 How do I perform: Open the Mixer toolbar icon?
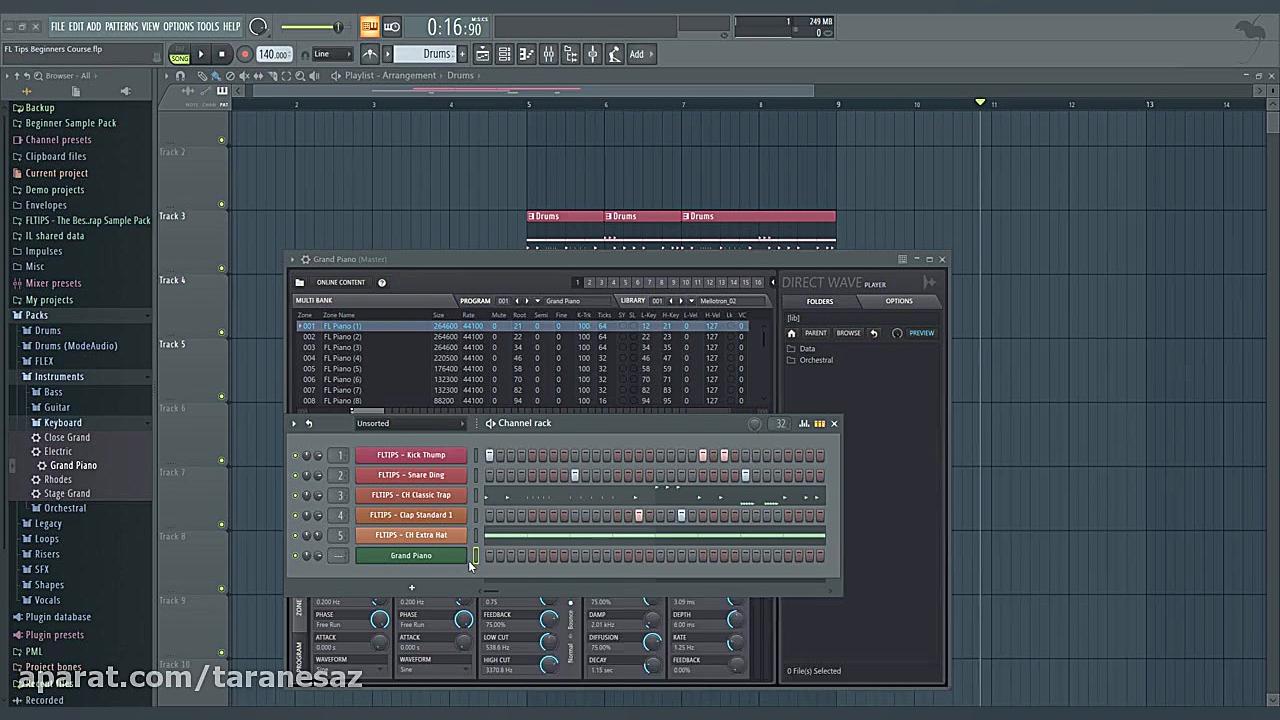(548, 54)
